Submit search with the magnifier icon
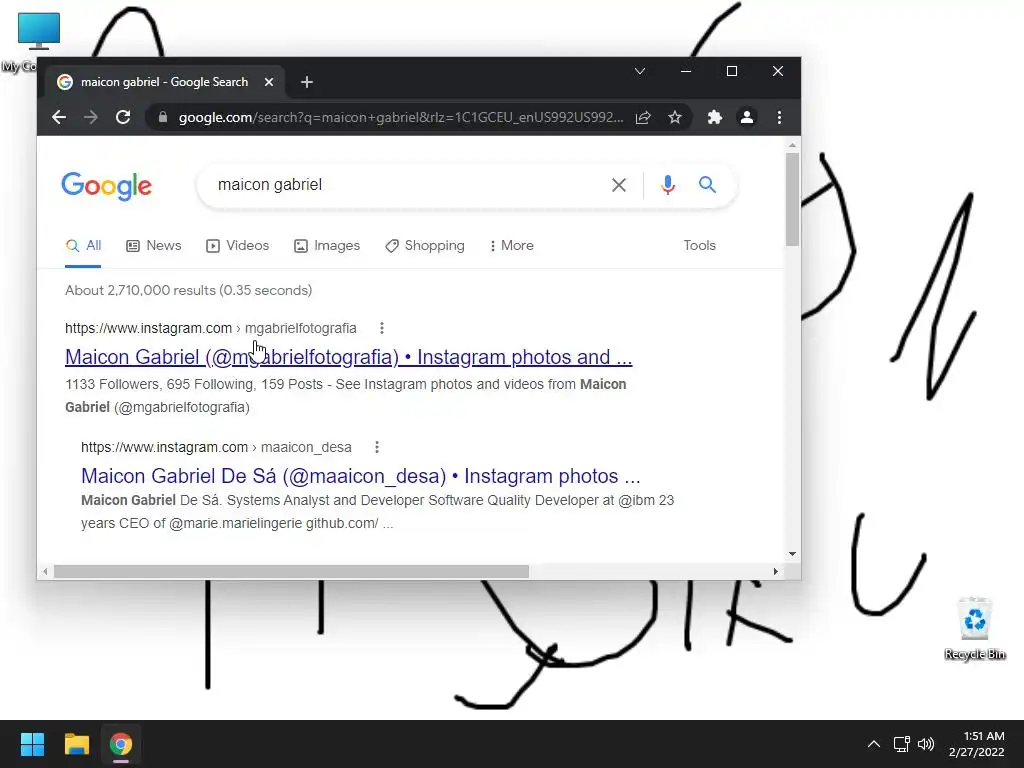Viewport: 1024px width, 768px height. 707,185
